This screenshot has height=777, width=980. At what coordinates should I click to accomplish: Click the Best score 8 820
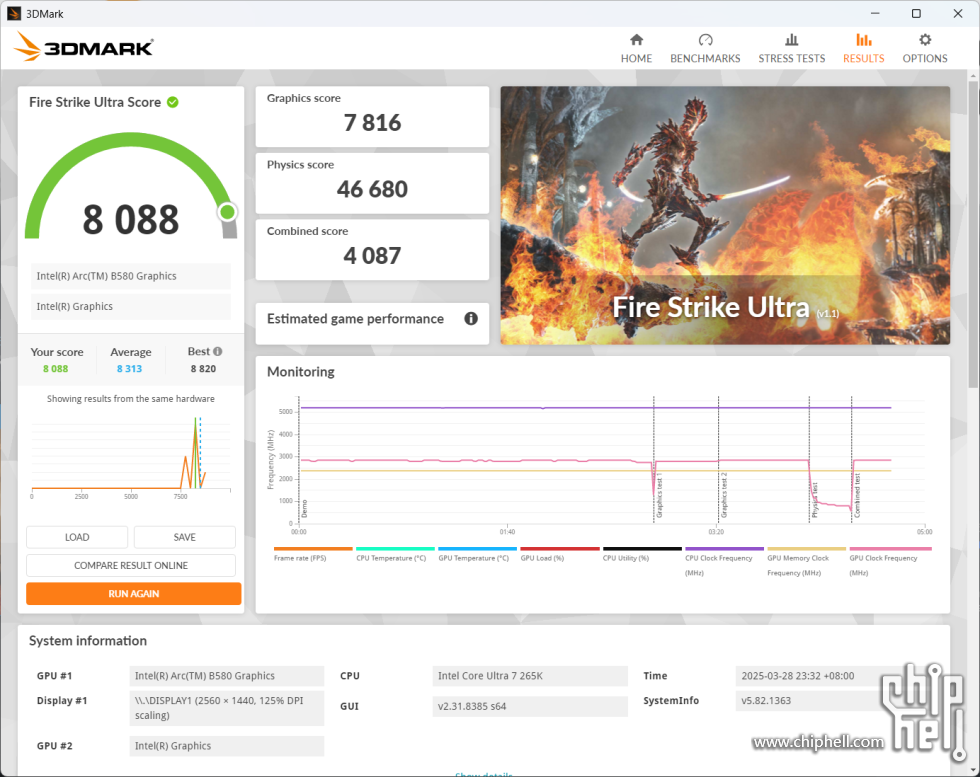click(203, 369)
